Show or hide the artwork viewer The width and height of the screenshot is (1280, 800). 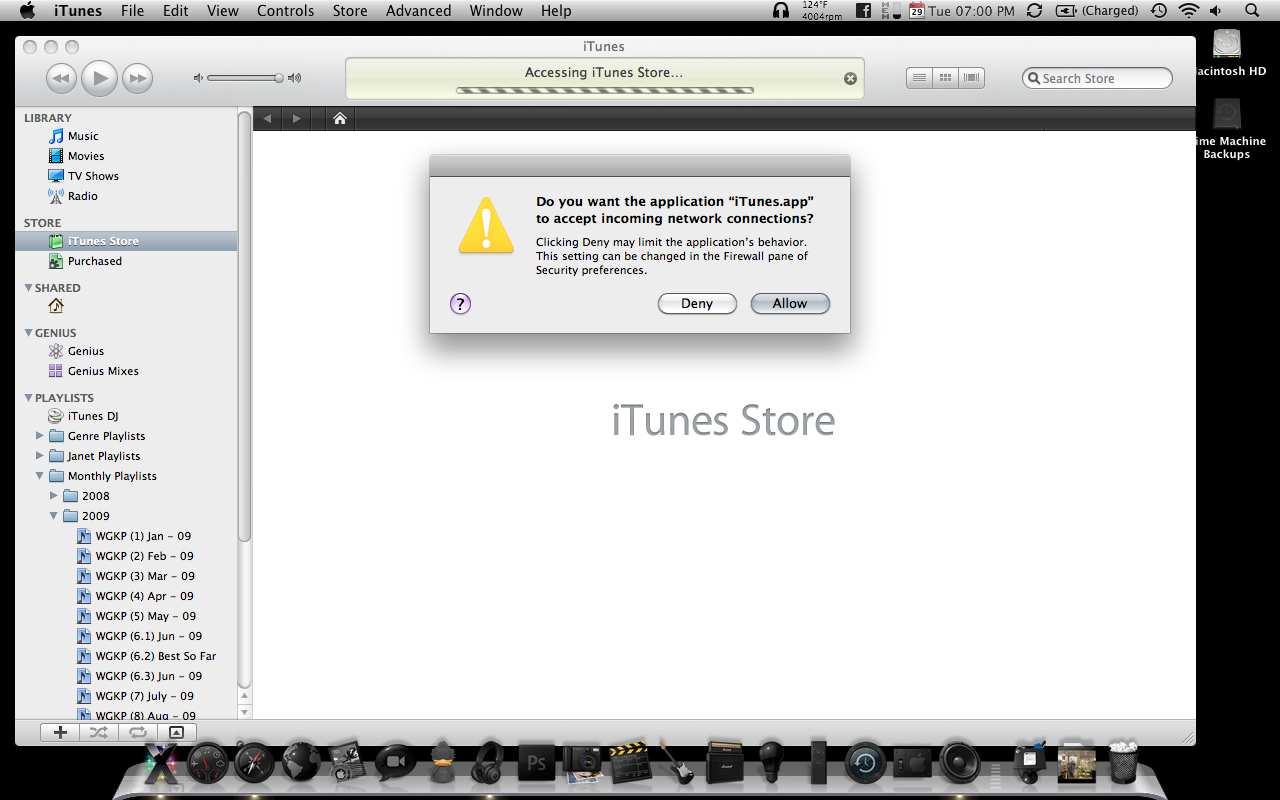pyautogui.click(x=176, y=732)
